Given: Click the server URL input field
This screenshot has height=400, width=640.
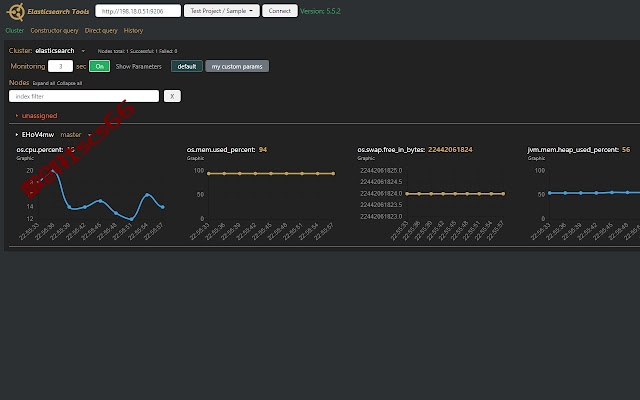Looking at the screenshot, I should click(138, 11).
